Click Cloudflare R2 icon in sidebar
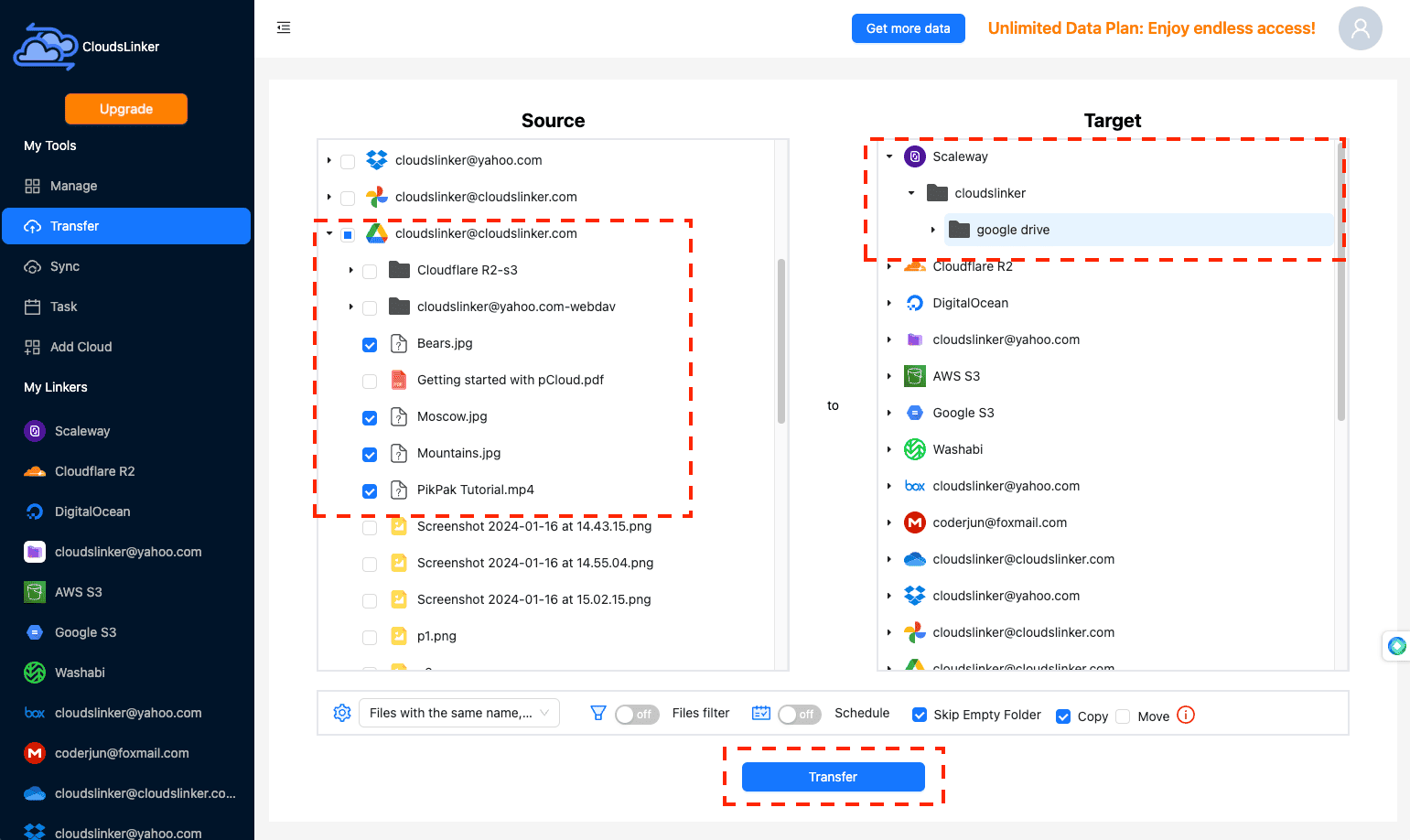1410x840 pixels. pyautogui.click(x=35, y=471)
